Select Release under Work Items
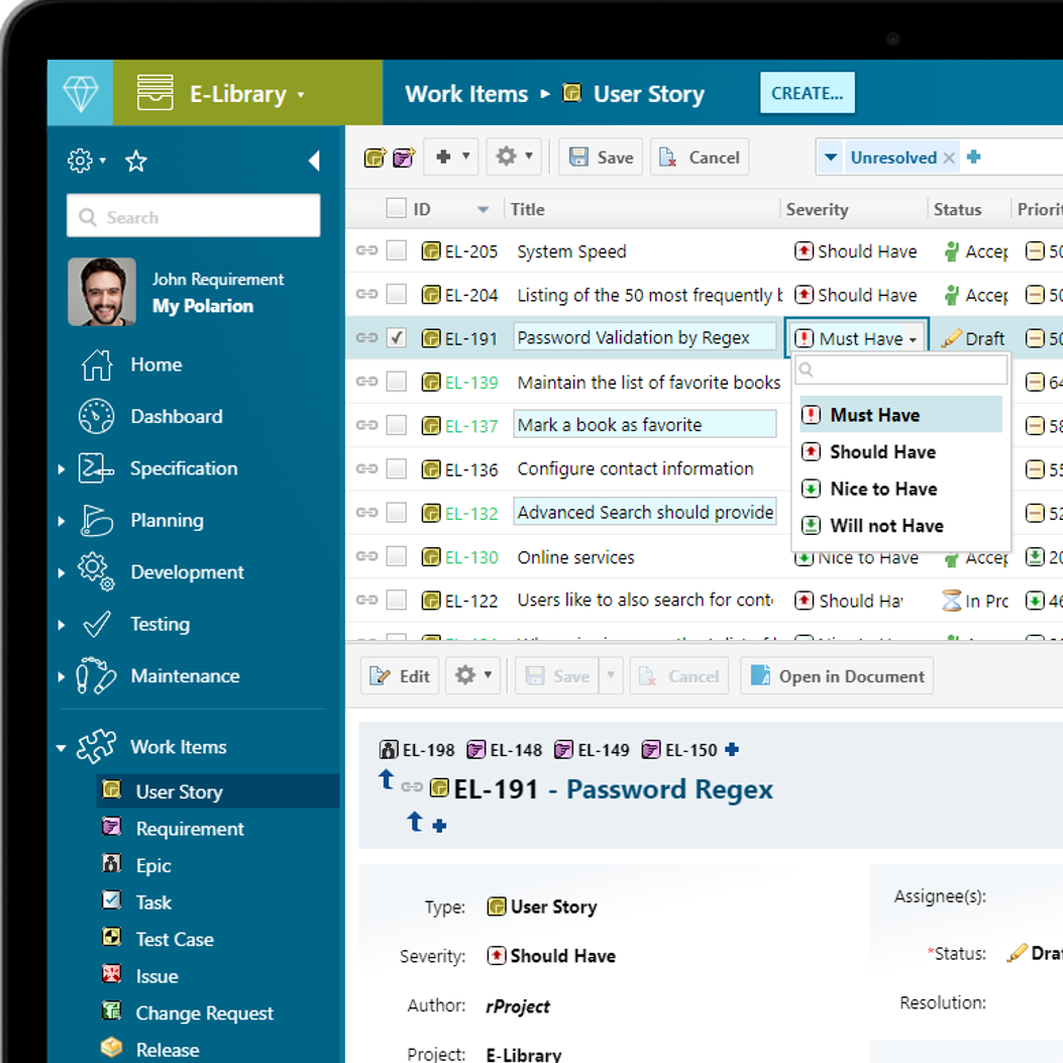The height and width of the screenshot is (1063, 1063). (167, 1049)
